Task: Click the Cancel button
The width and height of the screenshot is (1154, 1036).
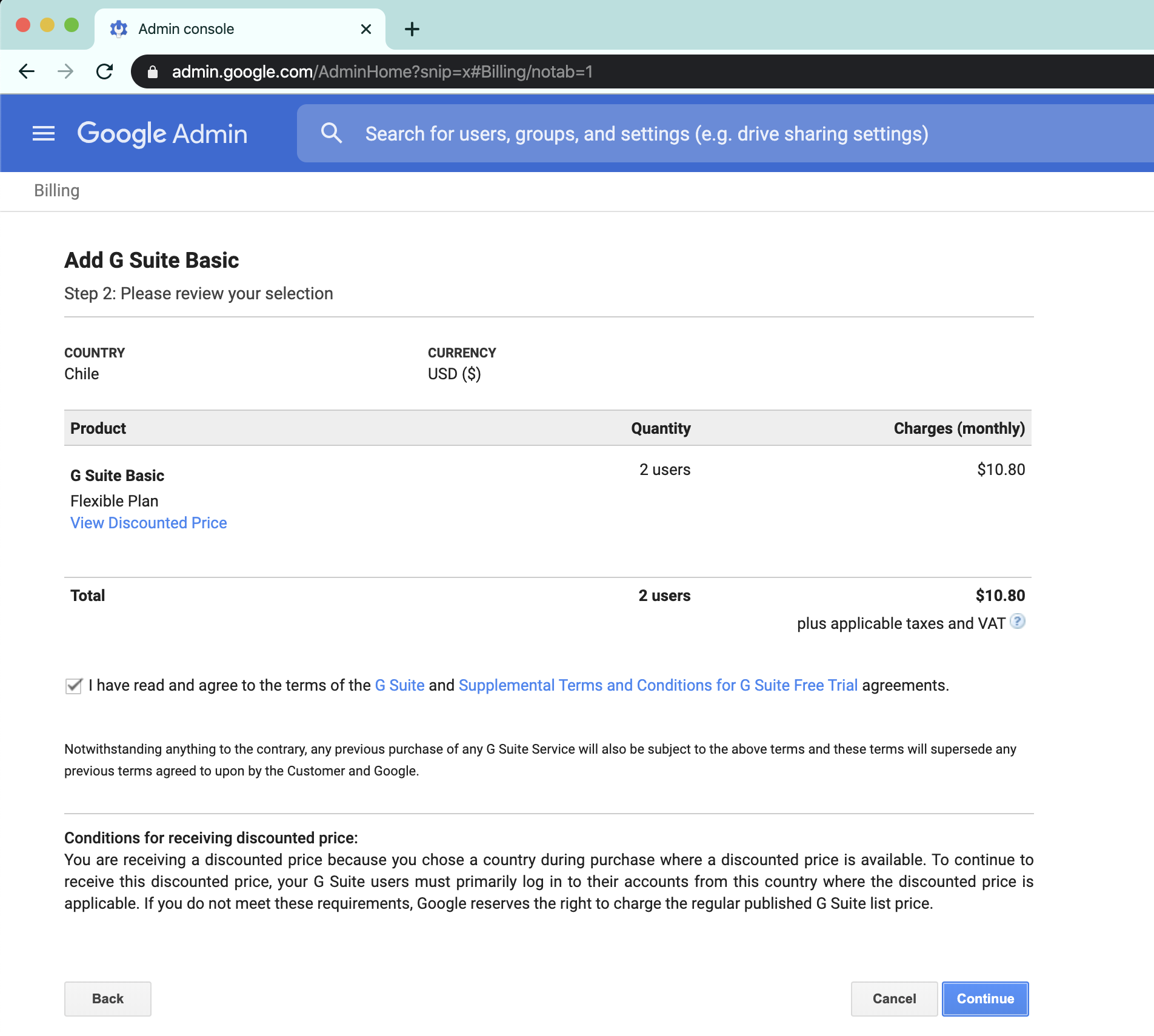Action: 894,999
